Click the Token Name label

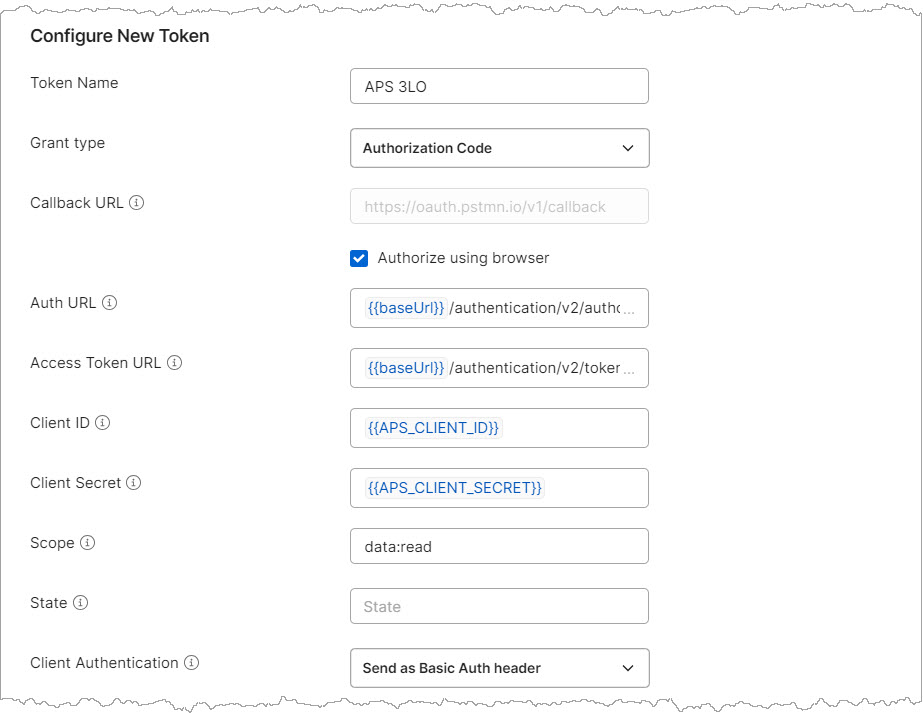74,83
